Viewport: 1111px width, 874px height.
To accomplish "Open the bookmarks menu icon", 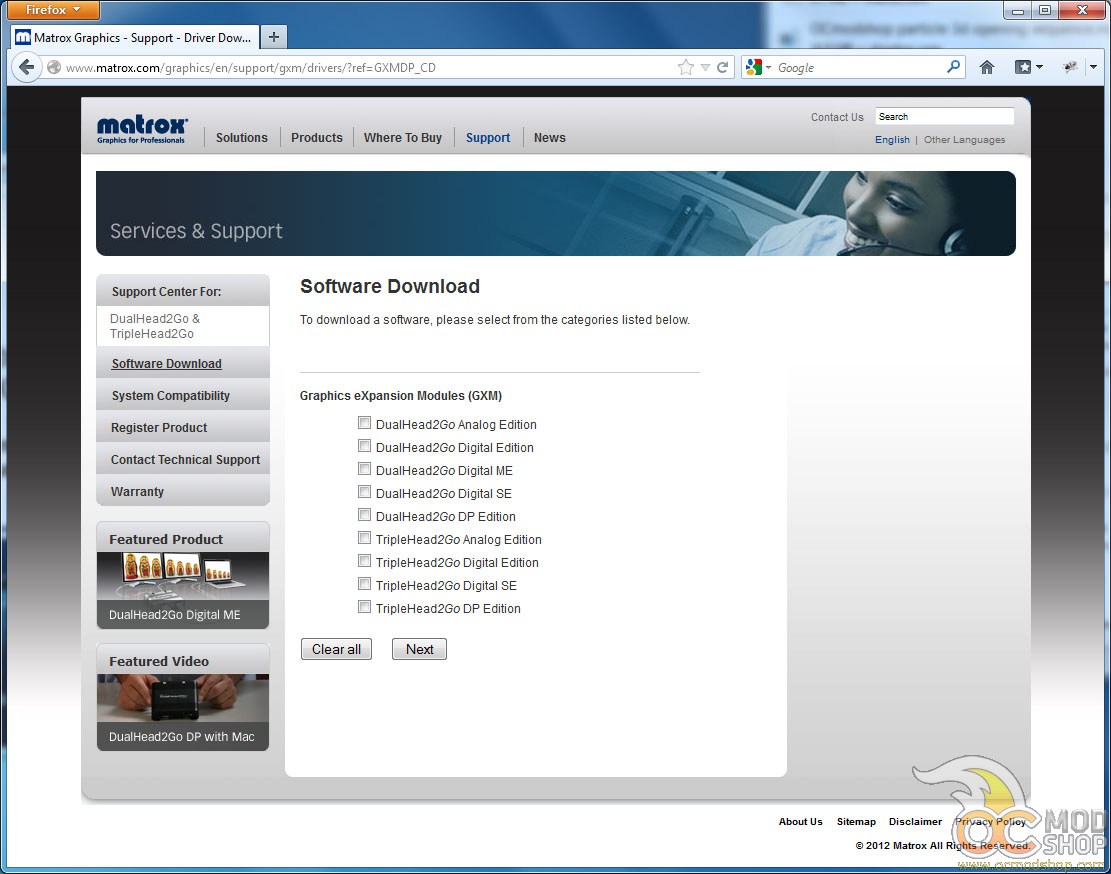I will point(1022,67).
